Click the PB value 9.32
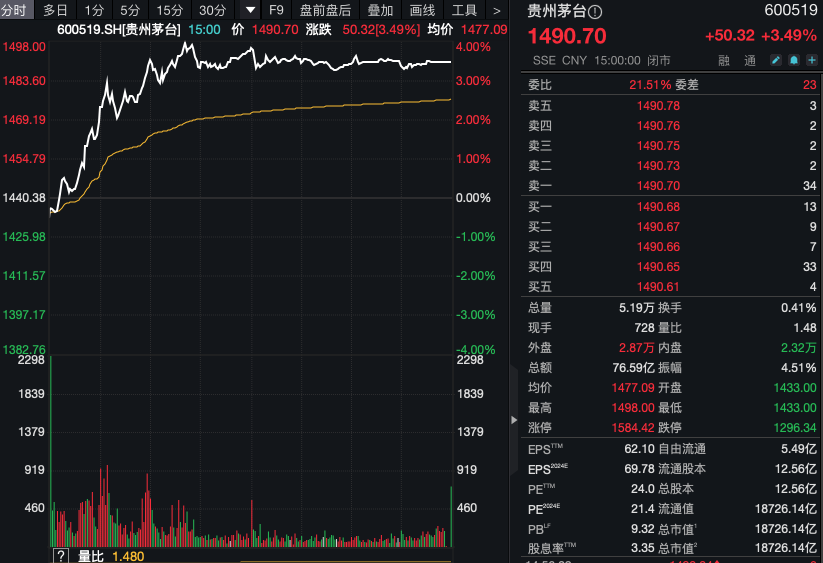 pos(642,528)
